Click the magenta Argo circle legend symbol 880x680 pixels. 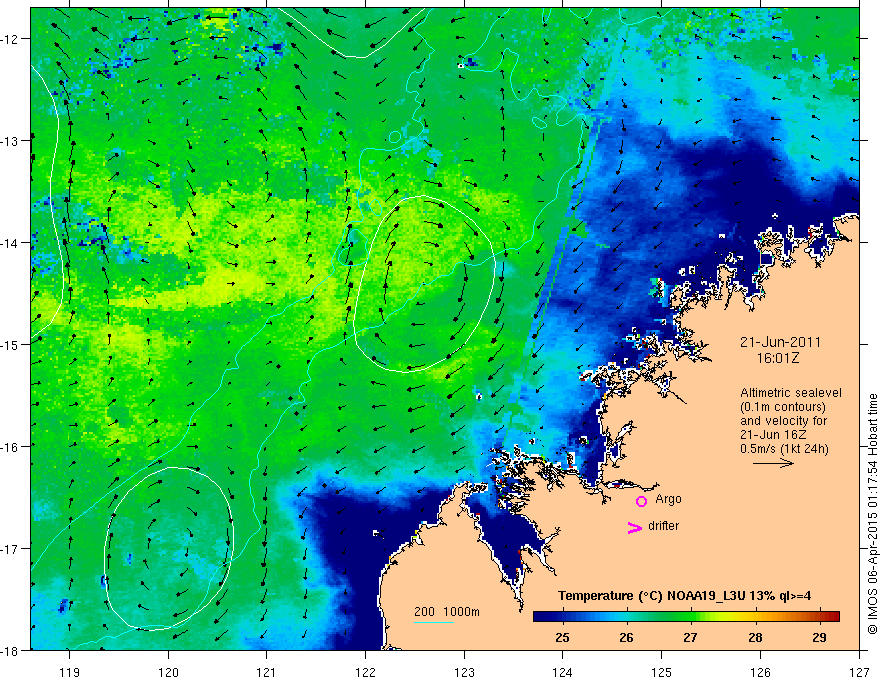(x=641, y=501)
